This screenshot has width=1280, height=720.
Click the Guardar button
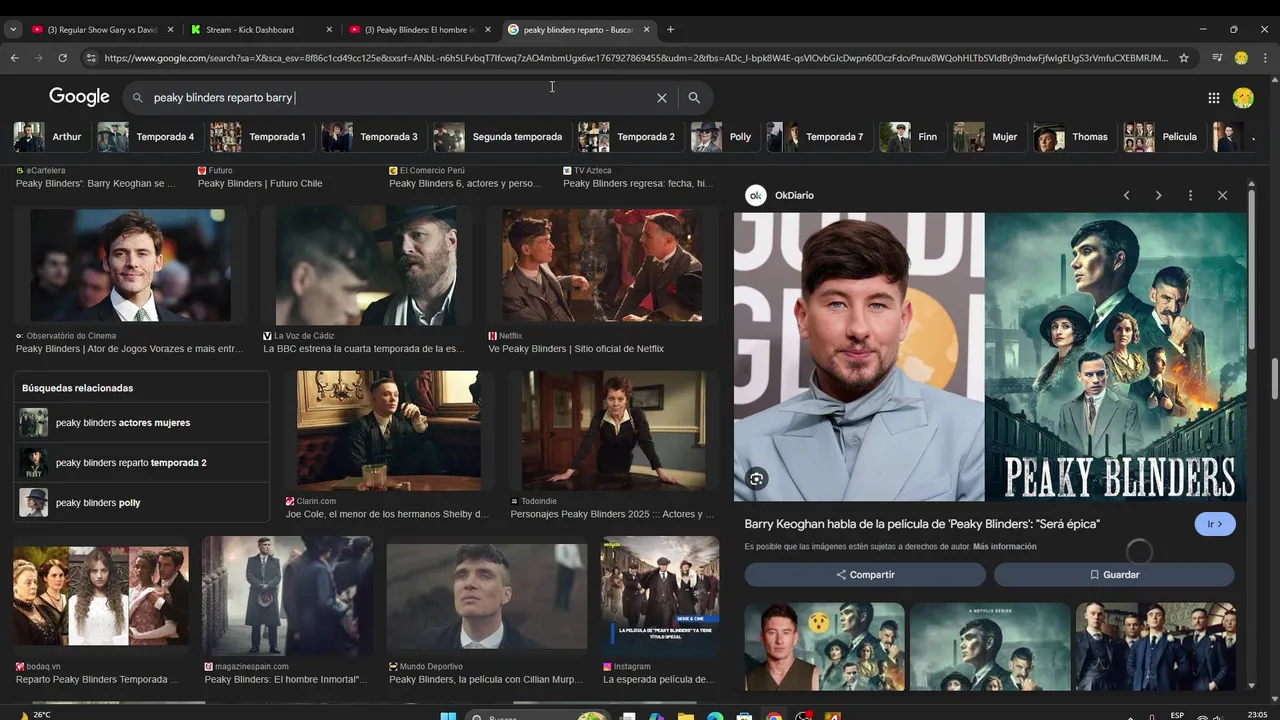(x=1114, y=575)
